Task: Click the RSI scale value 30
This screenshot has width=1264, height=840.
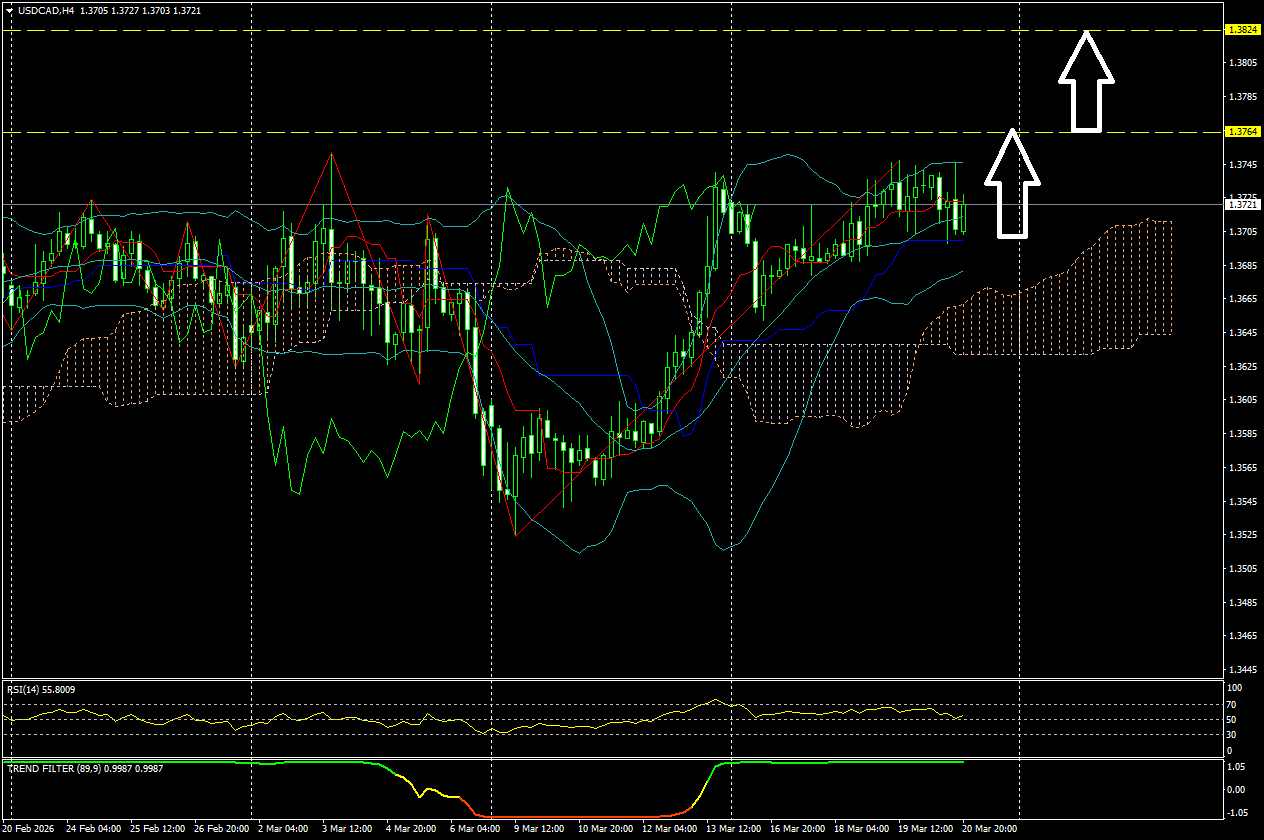Action: coord(1234,735)
